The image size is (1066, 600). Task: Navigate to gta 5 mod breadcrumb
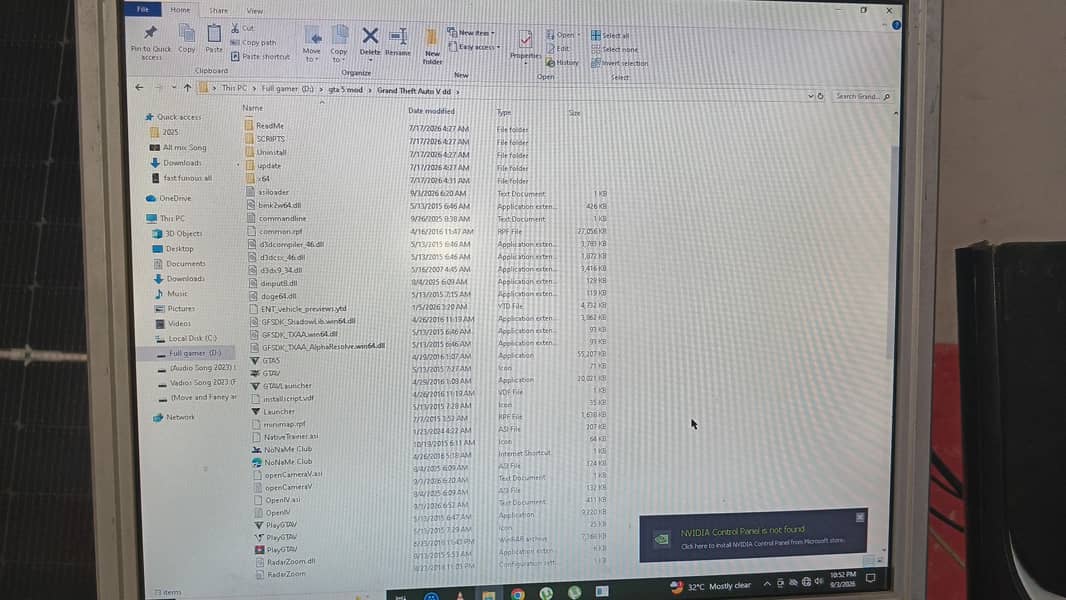(345, 90)
